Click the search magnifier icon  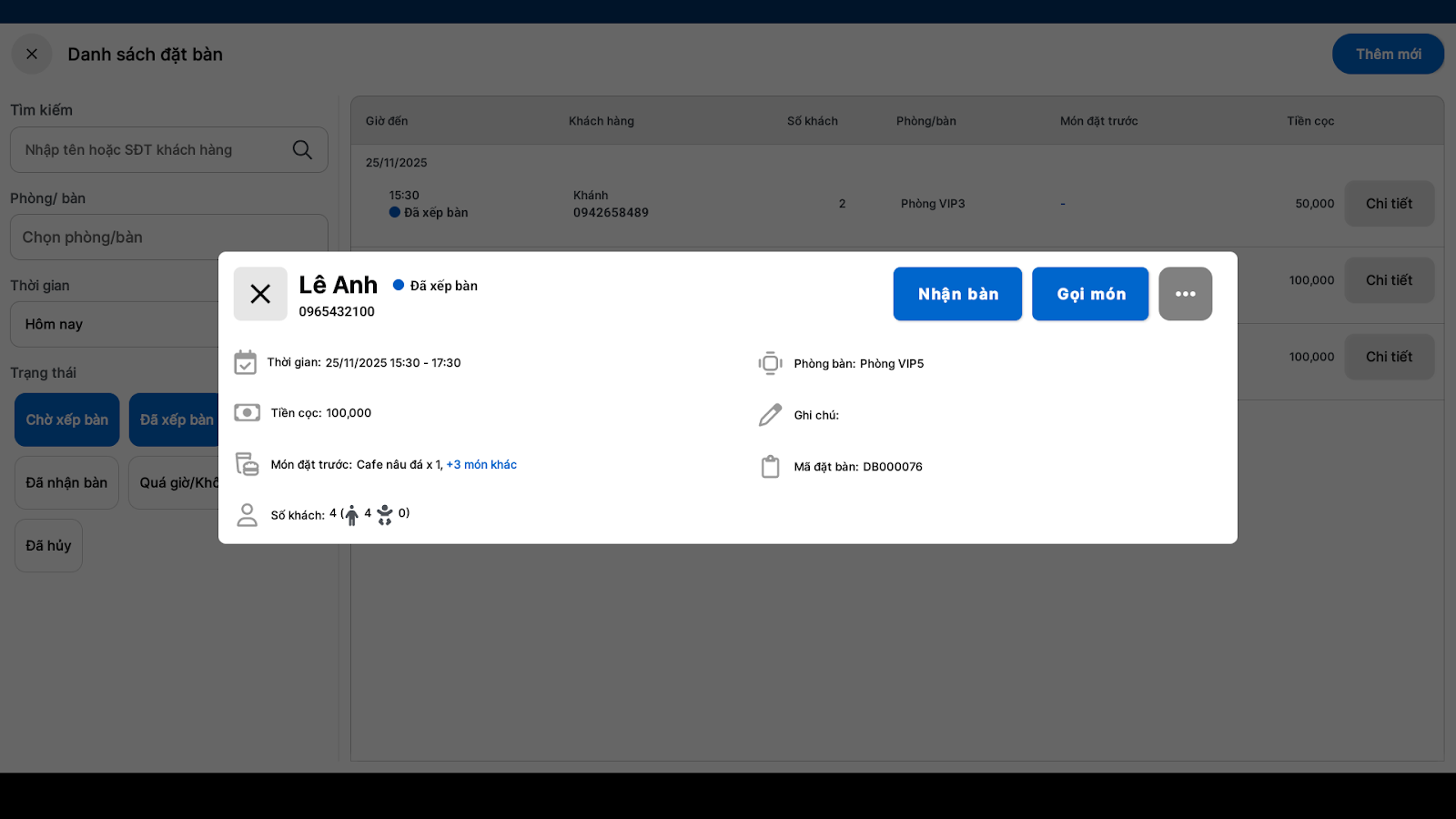coord(302,150)
